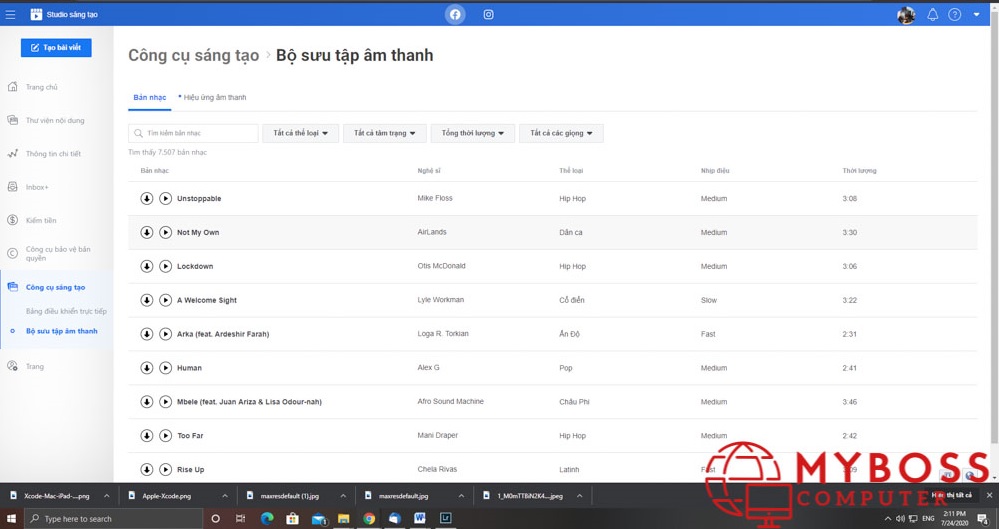Expand the Tổng thời lượng filter
Viewport: 999px width, 529px height.
coord(472,133)
